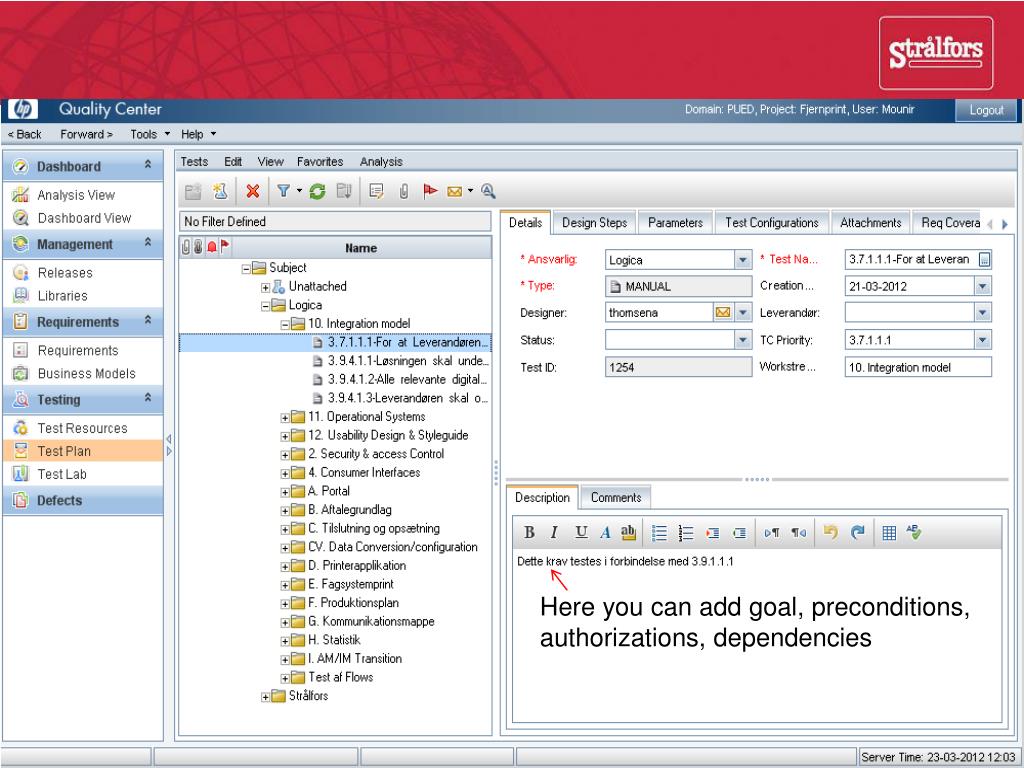The width and height of the screenshot is (1024, 768).
Task: Click the left-to-right paragraph direction icon
Action: (771, 533)
